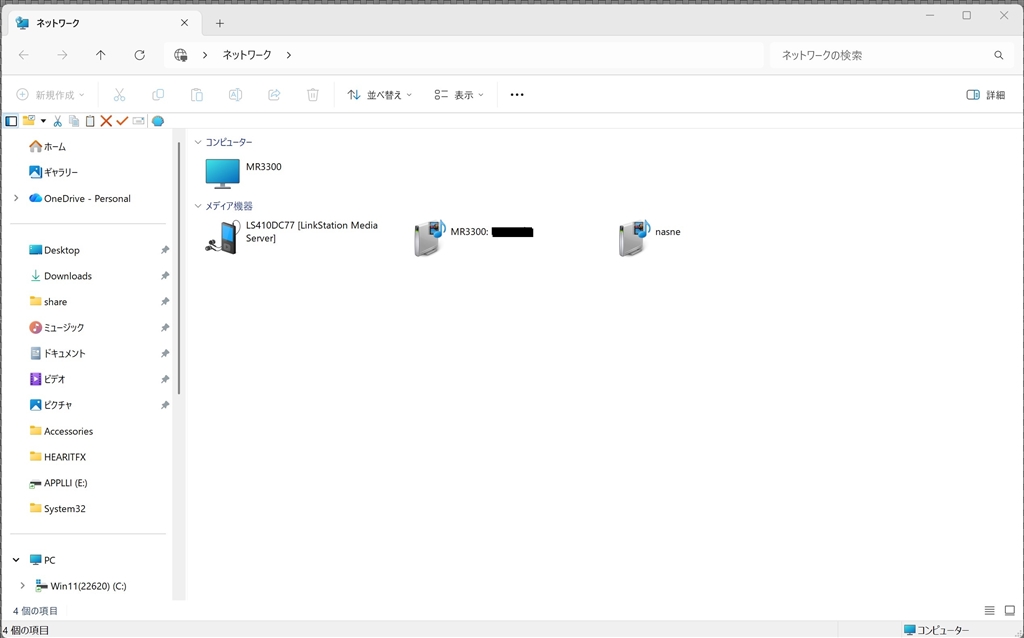Click small scissors icon in classic toolbar
1024x638 pixels.
[x=57, y=121]
